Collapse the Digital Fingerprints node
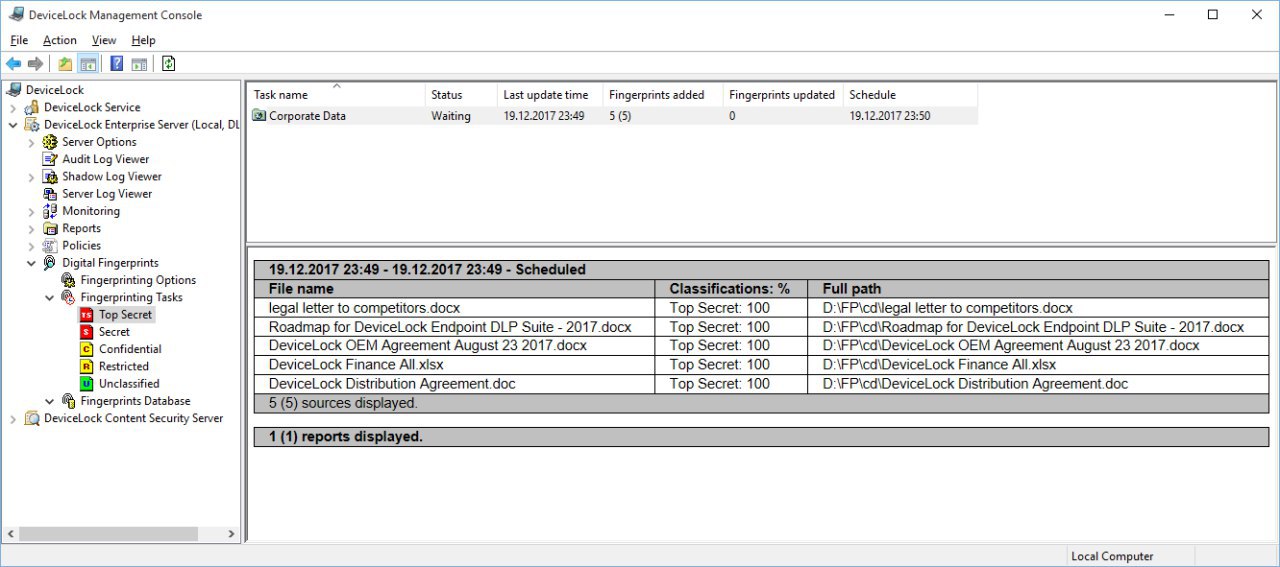 (31, 263)
